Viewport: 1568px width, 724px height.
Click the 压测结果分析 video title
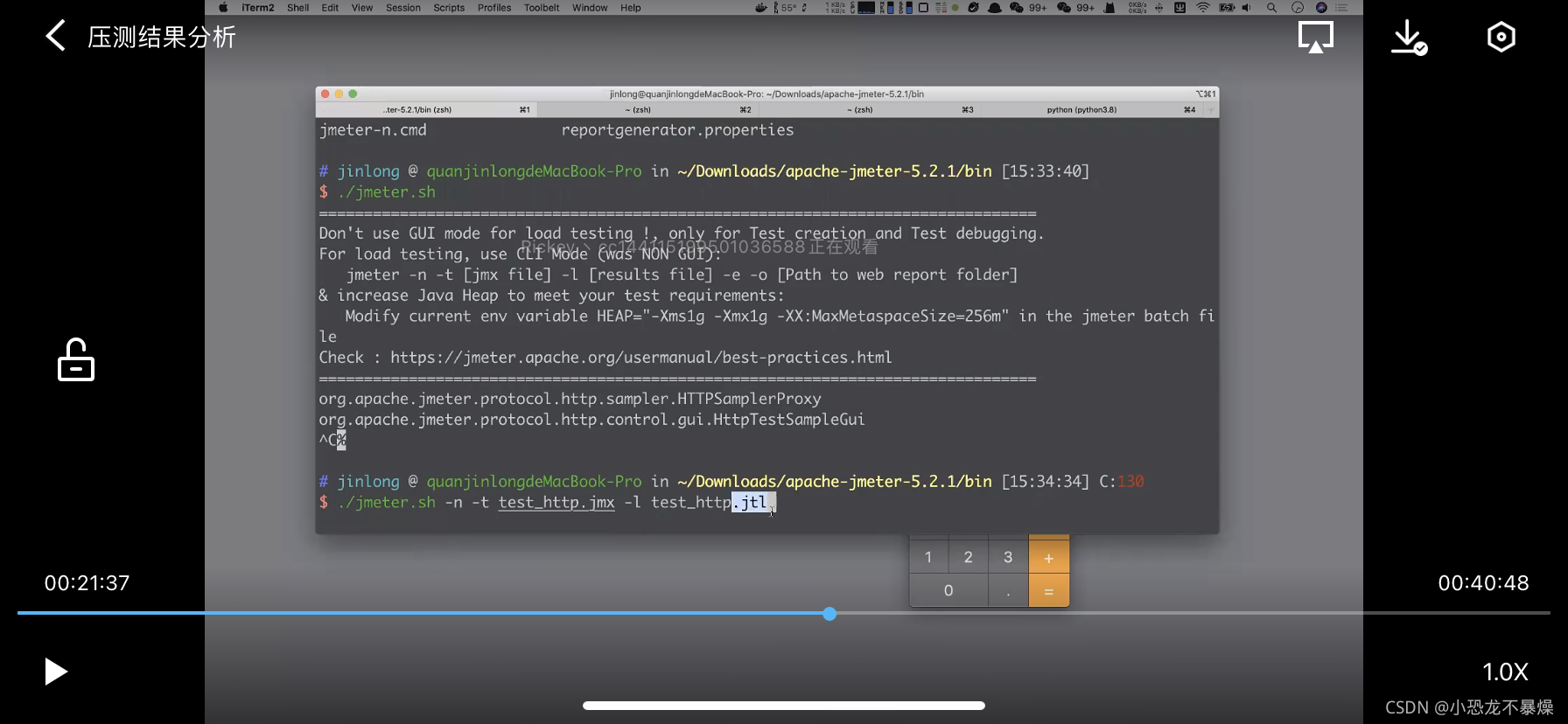(x=162, y=37)
